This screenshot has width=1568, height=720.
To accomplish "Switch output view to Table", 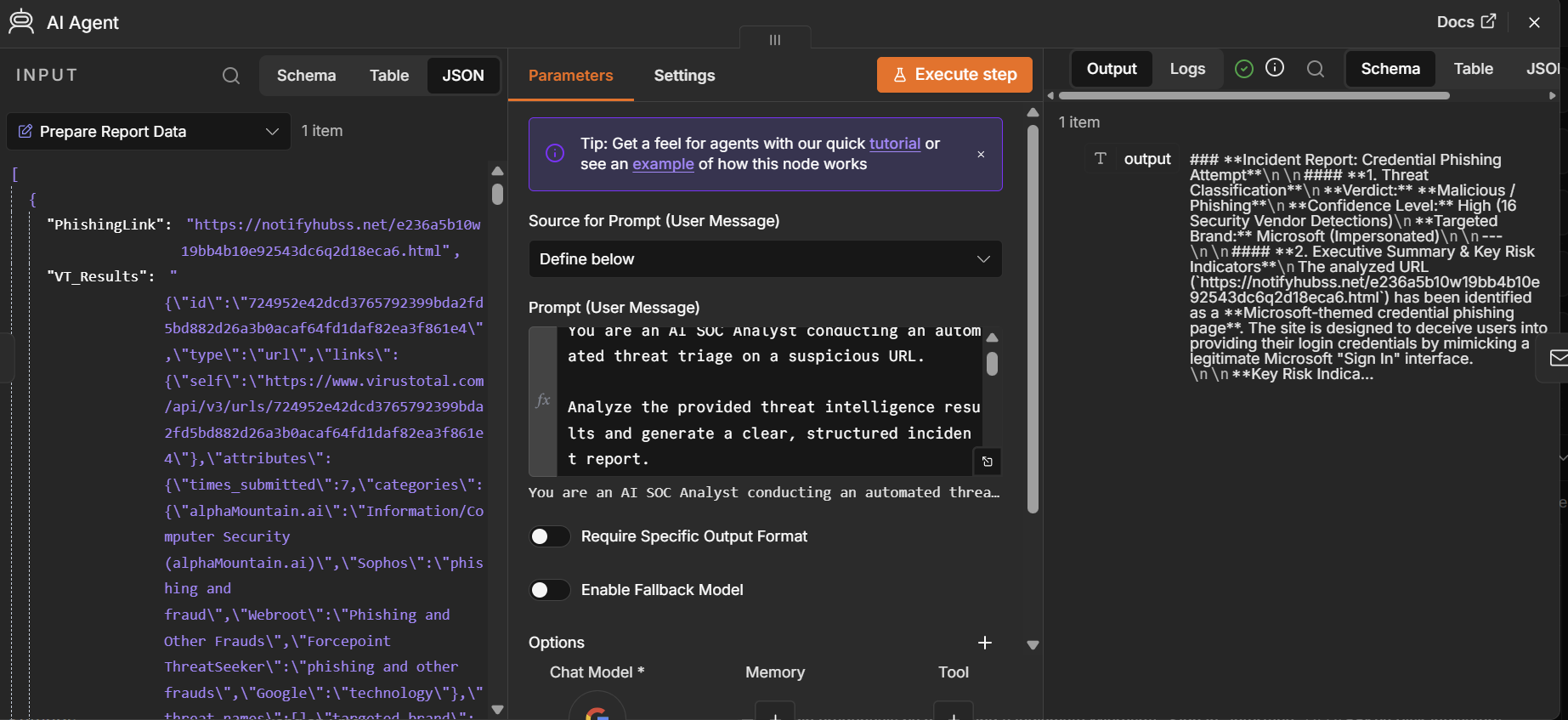I will point(1473,69).
